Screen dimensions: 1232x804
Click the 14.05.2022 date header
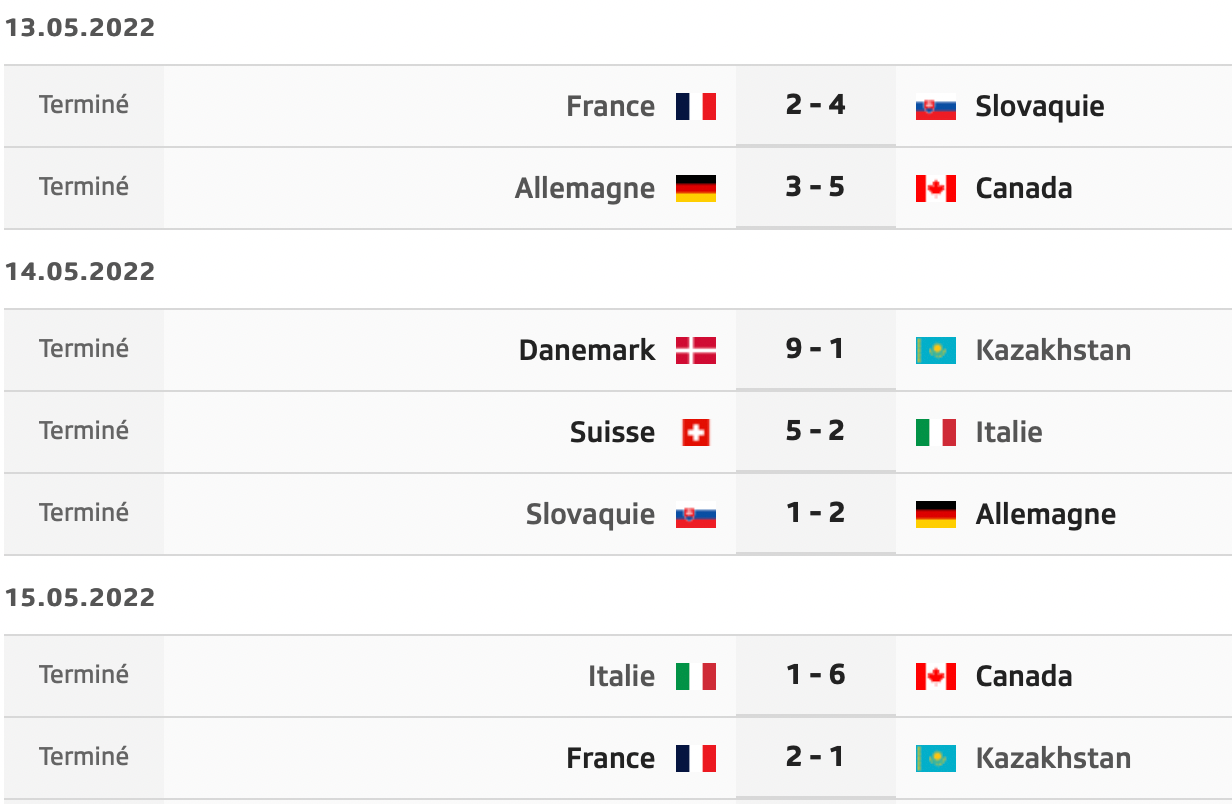tap(80, 272)
